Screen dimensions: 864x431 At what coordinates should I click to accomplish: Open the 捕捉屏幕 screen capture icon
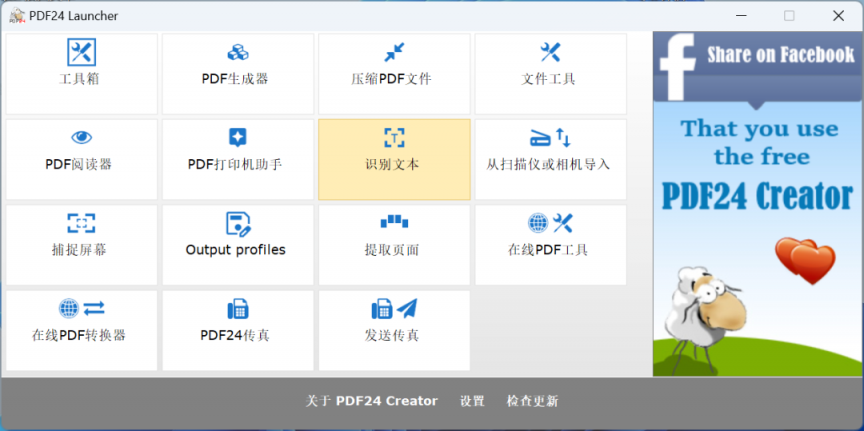[x=81, y=223]
